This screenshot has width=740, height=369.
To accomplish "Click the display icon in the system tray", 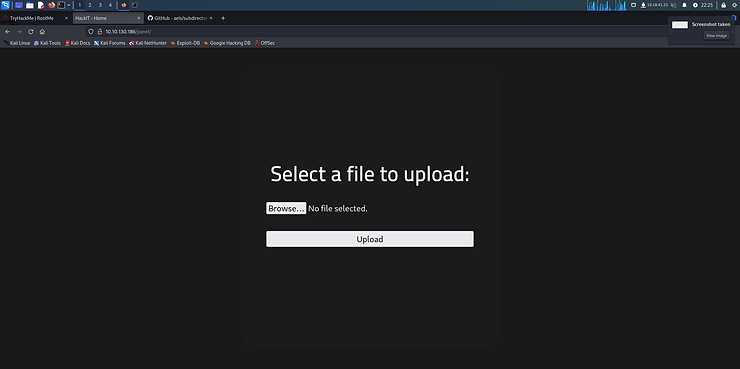I will [x=633, y=5].
